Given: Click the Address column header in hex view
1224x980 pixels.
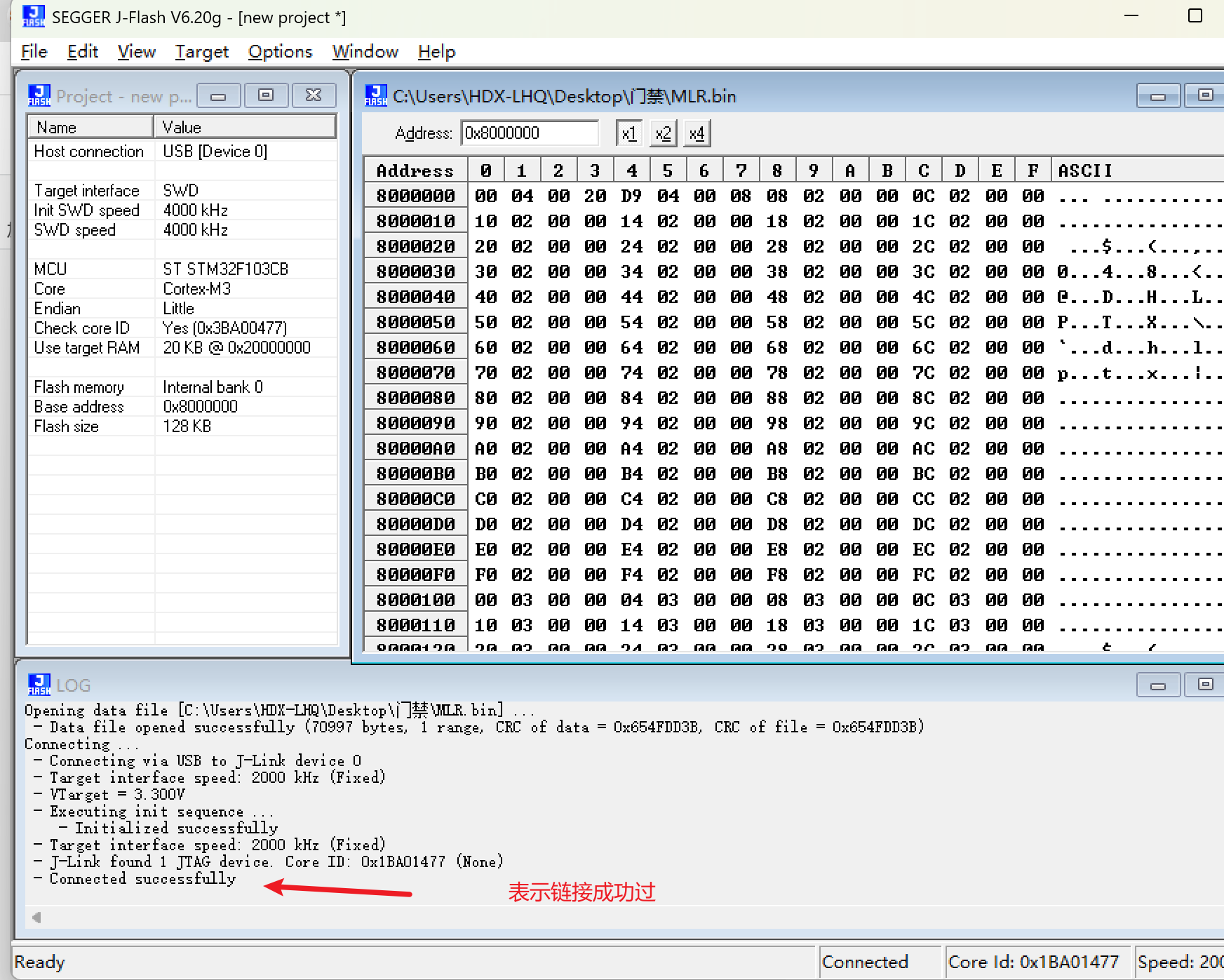Looking at the screenshot, I should [415, 170].
